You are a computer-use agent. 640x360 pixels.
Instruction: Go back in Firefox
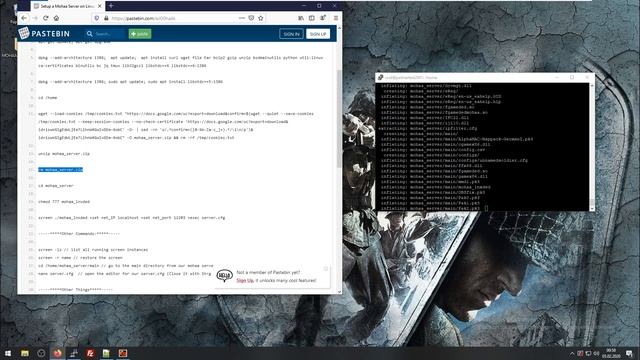(x=24, y=18)
